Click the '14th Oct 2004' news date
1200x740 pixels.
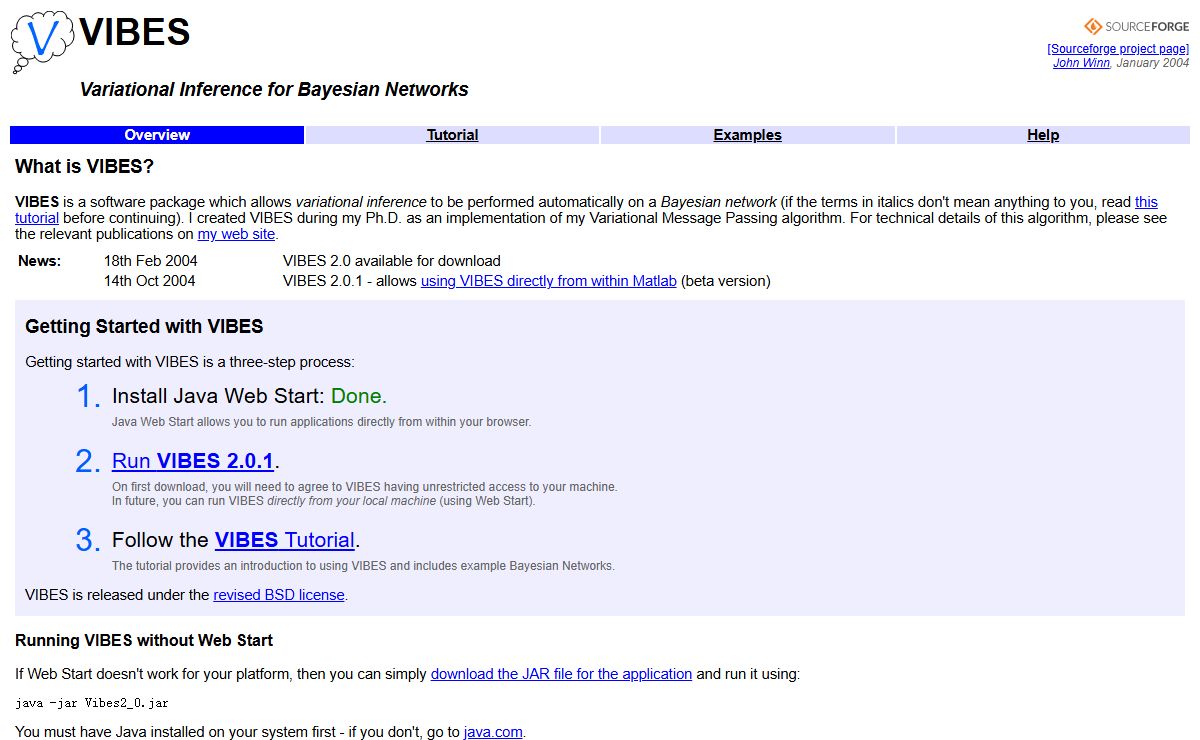[150, 281]
